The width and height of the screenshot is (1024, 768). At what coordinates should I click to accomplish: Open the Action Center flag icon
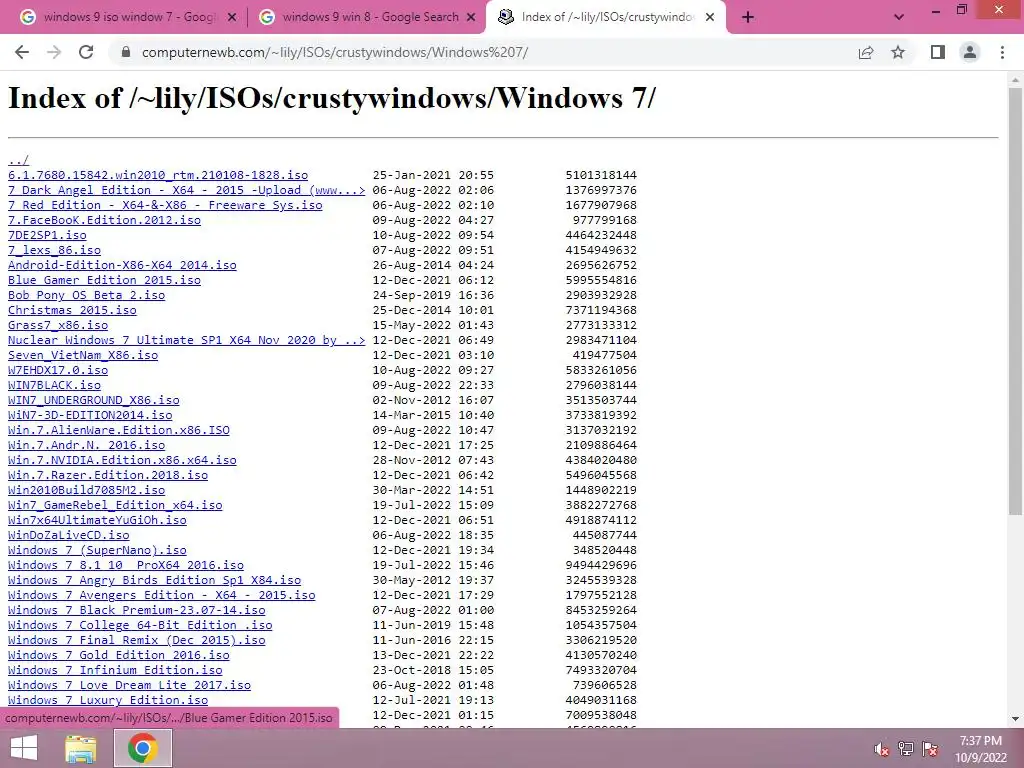(930, 749)
